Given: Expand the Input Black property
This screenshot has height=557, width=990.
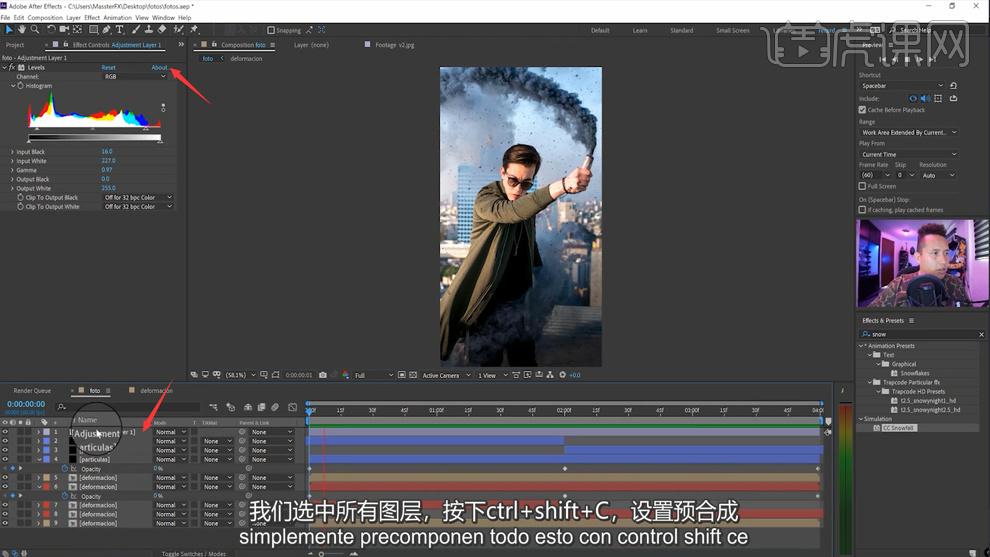Looking at the screenshot, I should pyautogui.click(x=13, y=152).
